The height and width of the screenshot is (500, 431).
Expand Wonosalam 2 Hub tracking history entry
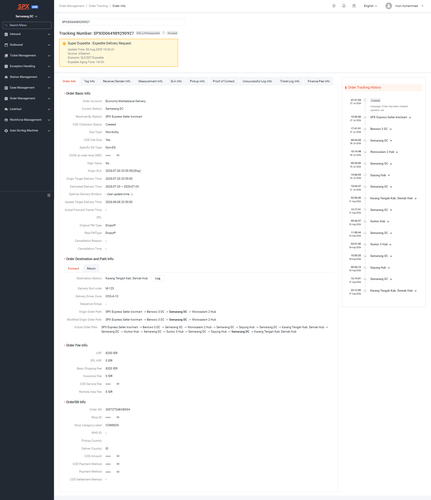pos(397,152)
